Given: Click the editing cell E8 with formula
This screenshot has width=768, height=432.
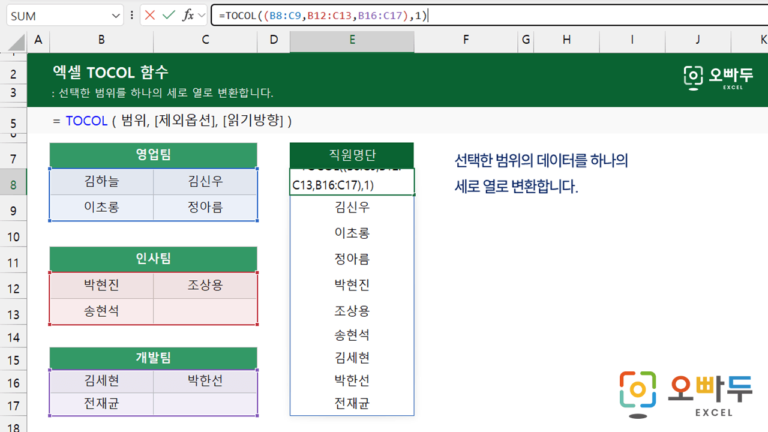Looking at the screenshot, I should click(352, 182).
